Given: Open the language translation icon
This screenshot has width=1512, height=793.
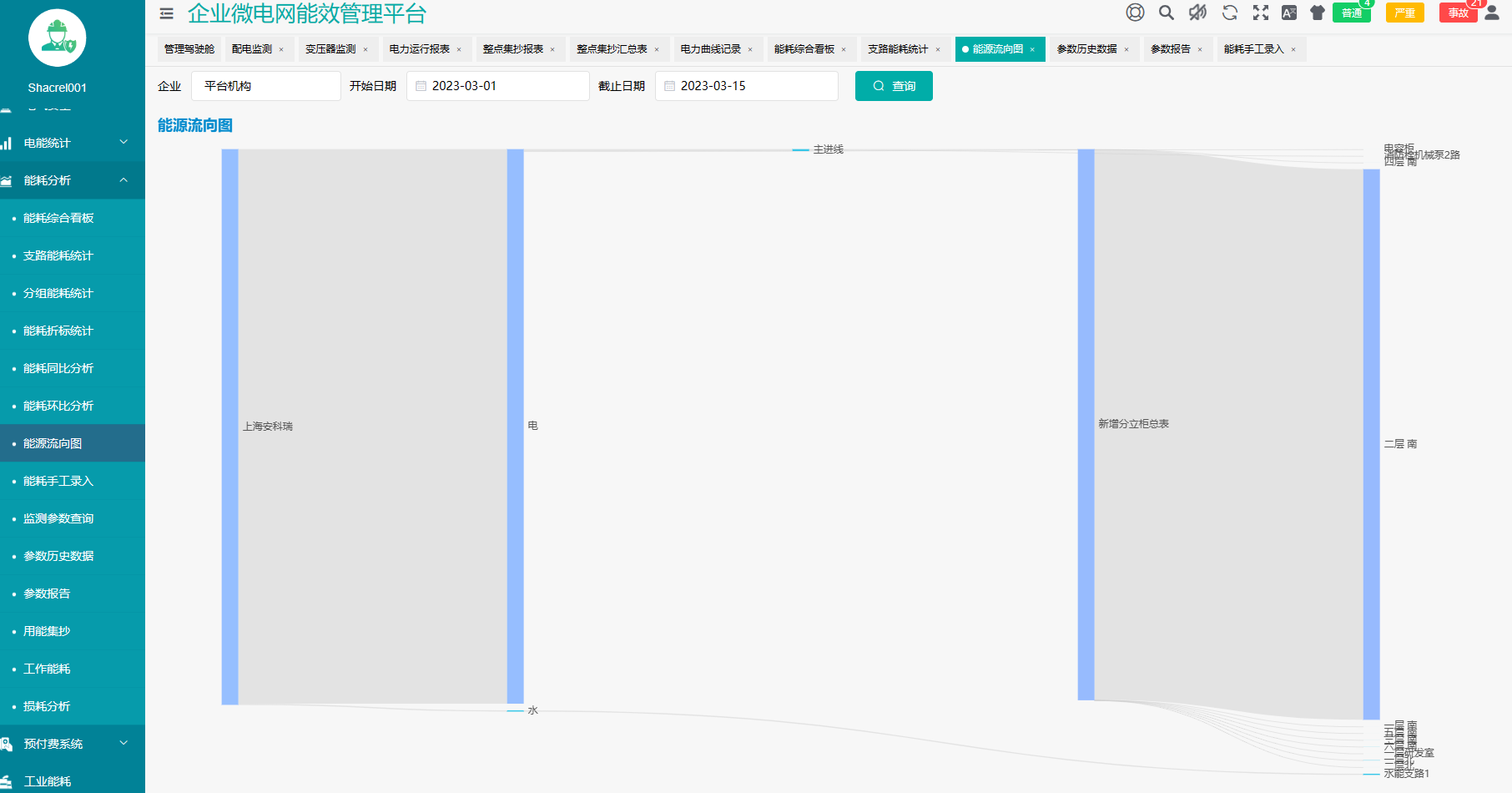Looking at the screenshot, I should pyautogui.click(x=1289, y=13).
